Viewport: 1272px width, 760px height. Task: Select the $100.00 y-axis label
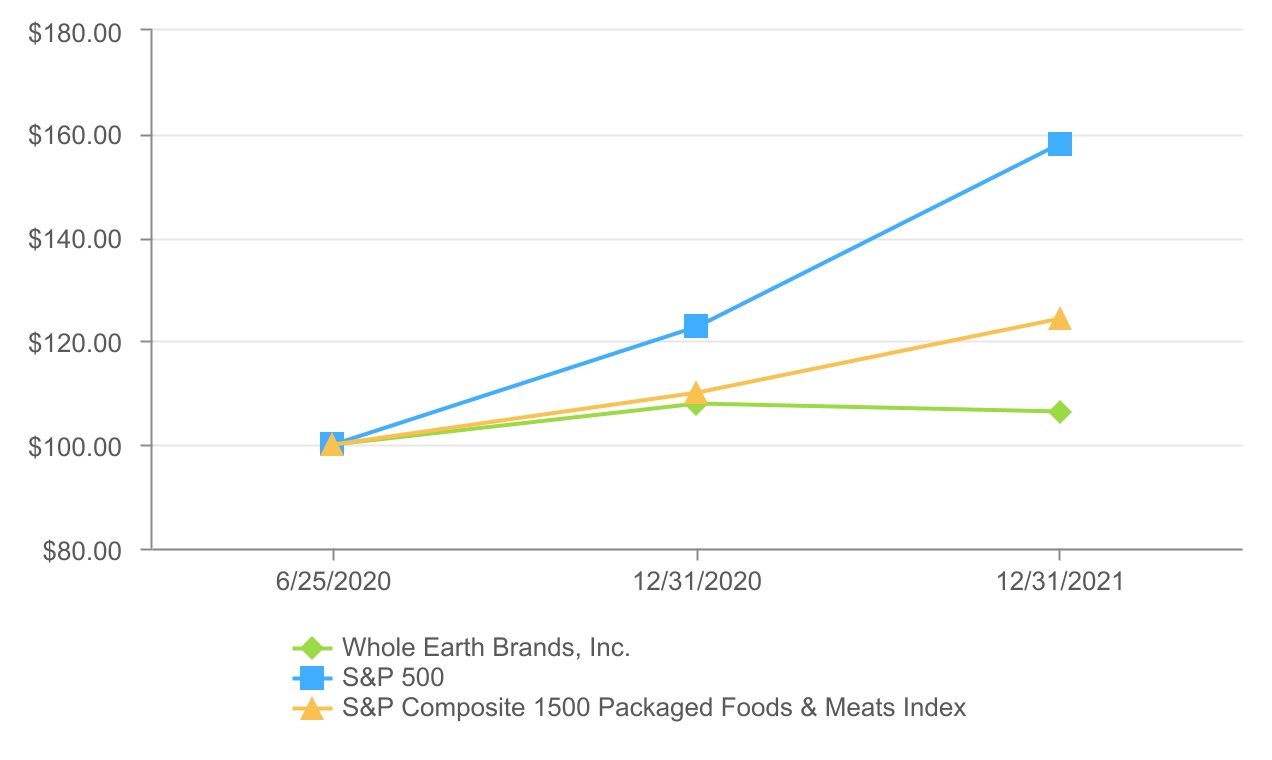tap(76, 446)
